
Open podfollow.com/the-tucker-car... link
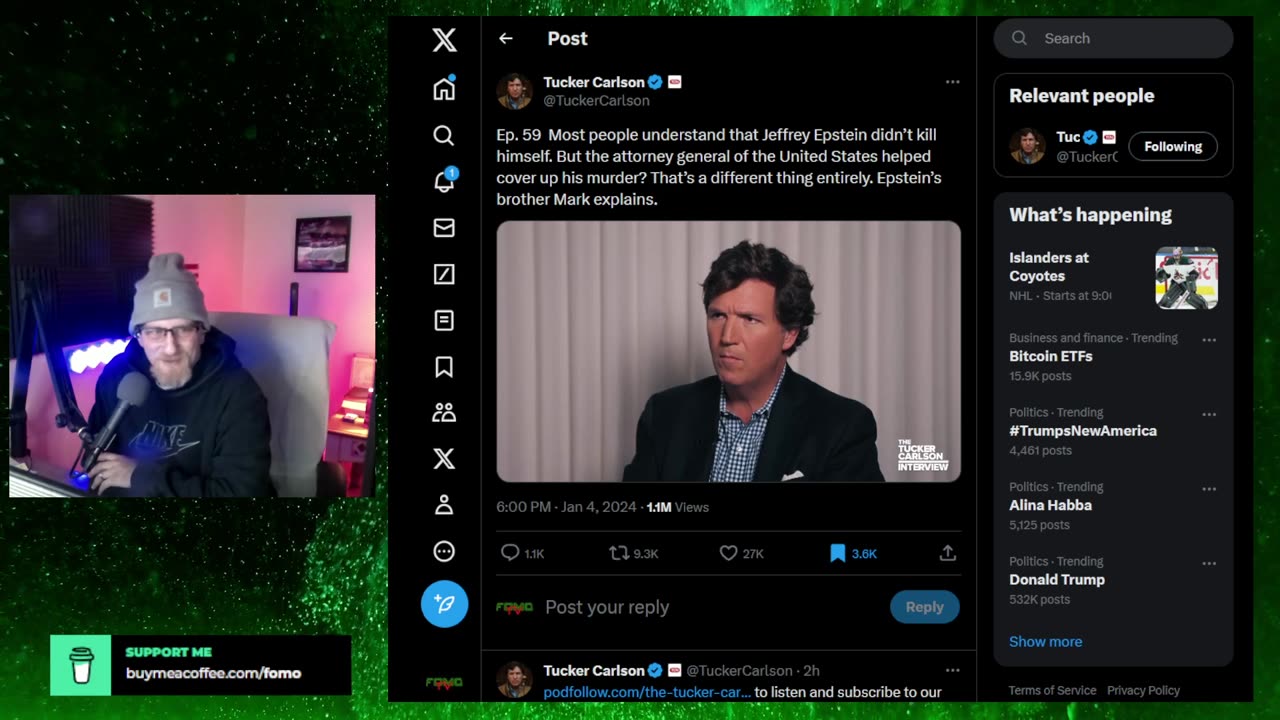coord(646,692)
